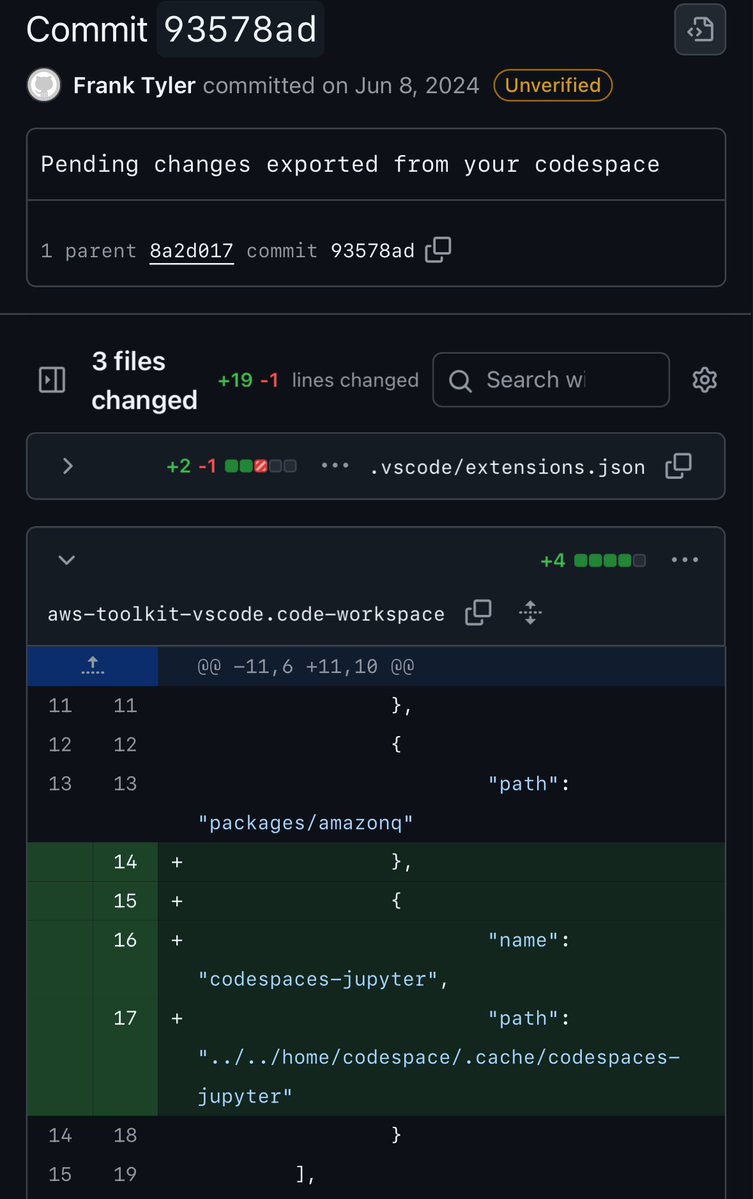The width and height of the screenshot is (753, 1199).
Task: Open parent commit 8a2d017
Action: pos(191,251)
